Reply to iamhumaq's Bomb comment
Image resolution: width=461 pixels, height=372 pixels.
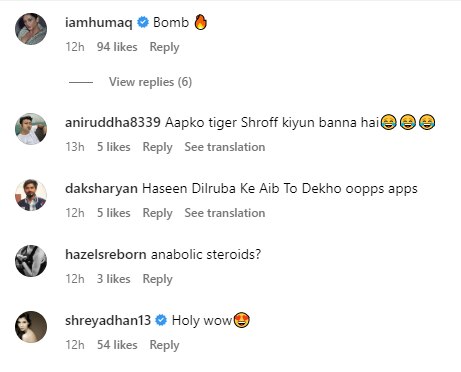click(164, 47)
